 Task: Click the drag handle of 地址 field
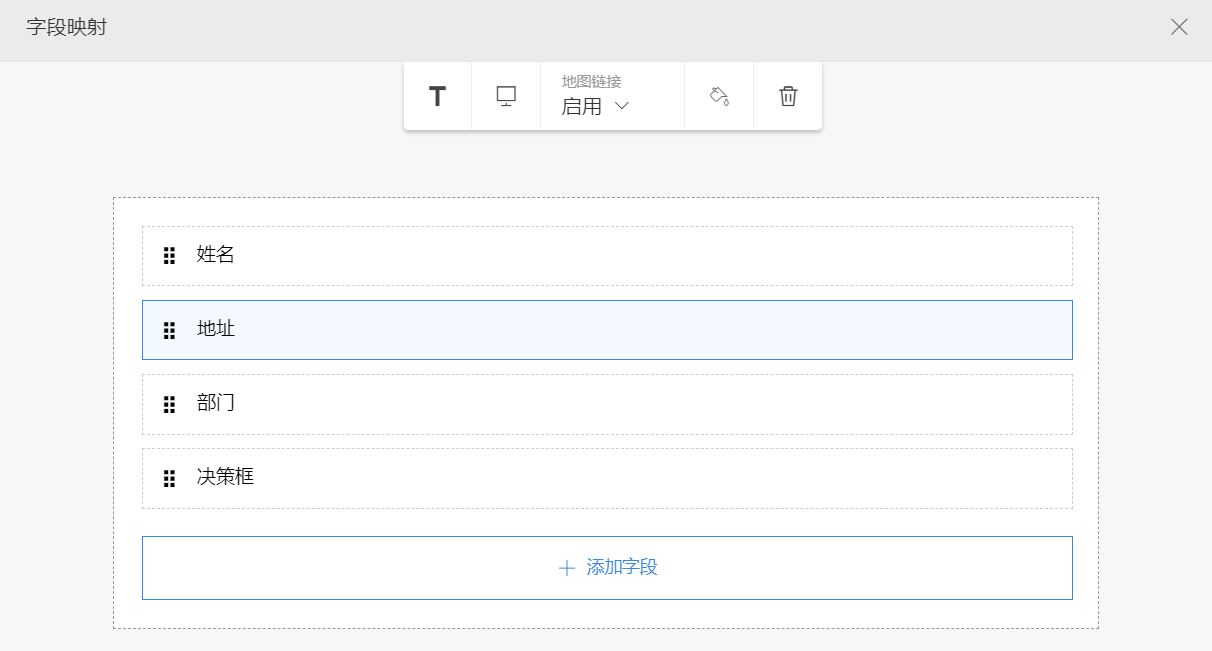pyautogui.click(x=170, y=330)
